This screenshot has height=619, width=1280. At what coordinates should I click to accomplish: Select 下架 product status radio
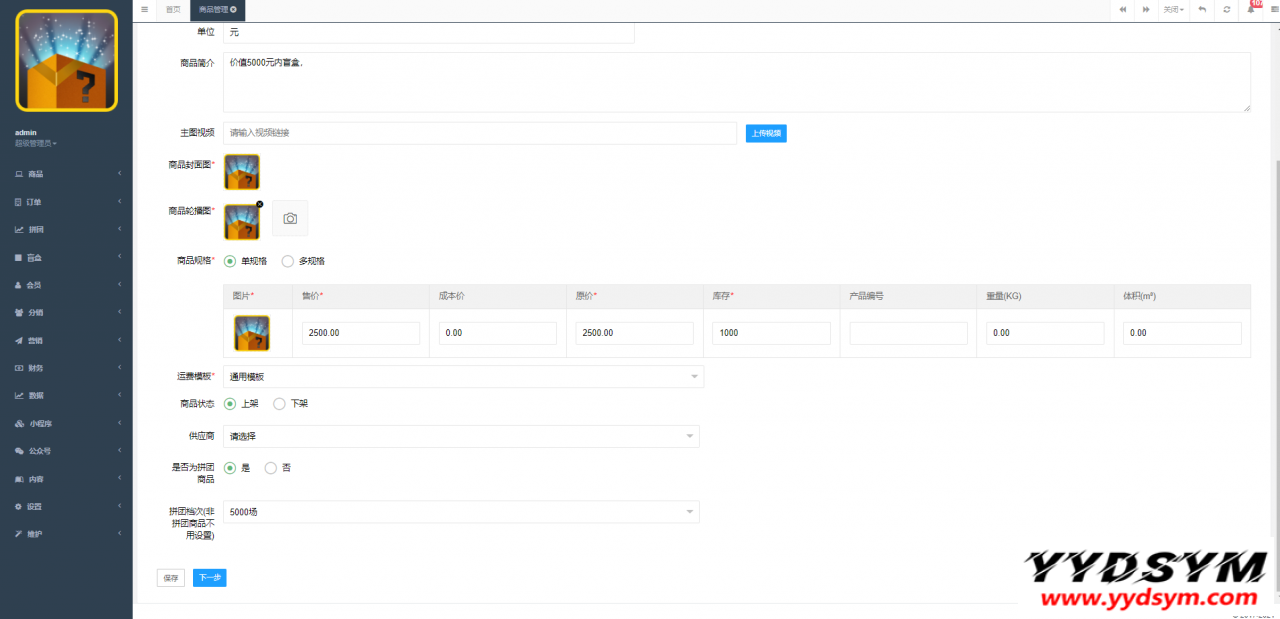[280, 404]
